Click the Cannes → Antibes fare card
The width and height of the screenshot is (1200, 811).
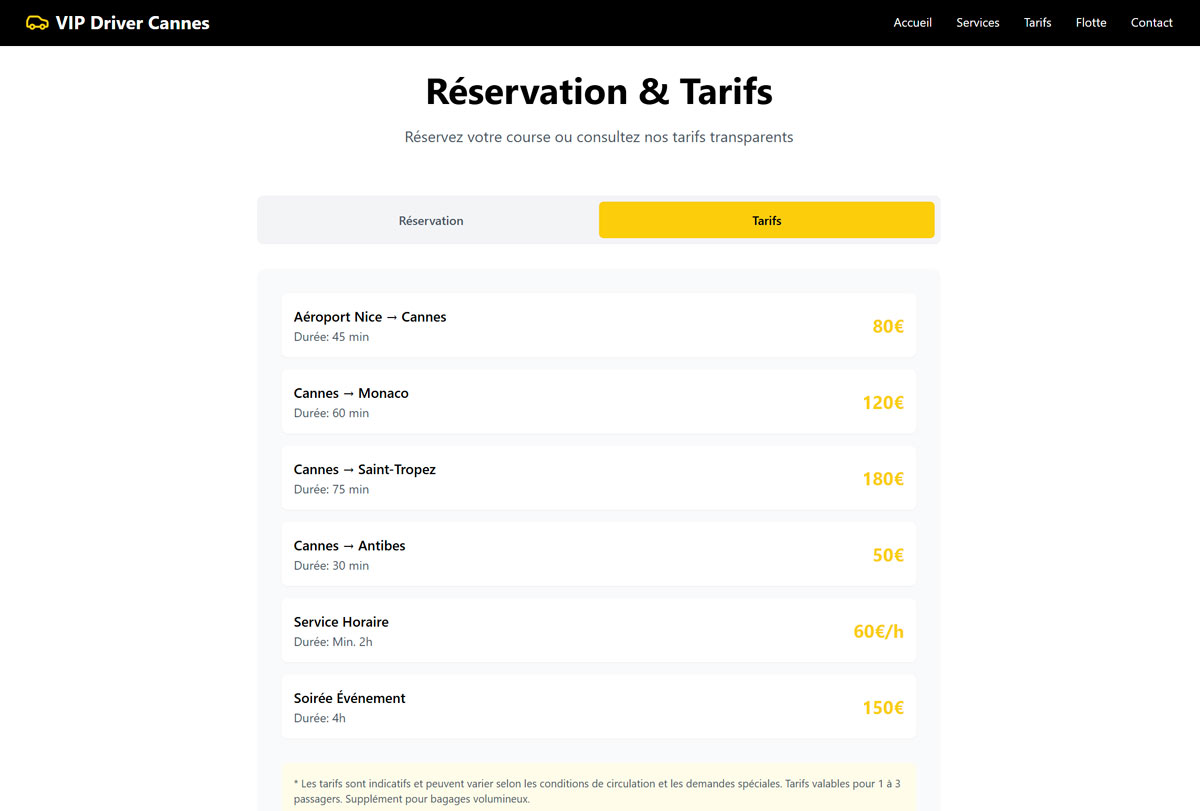(x=598, y=555)
